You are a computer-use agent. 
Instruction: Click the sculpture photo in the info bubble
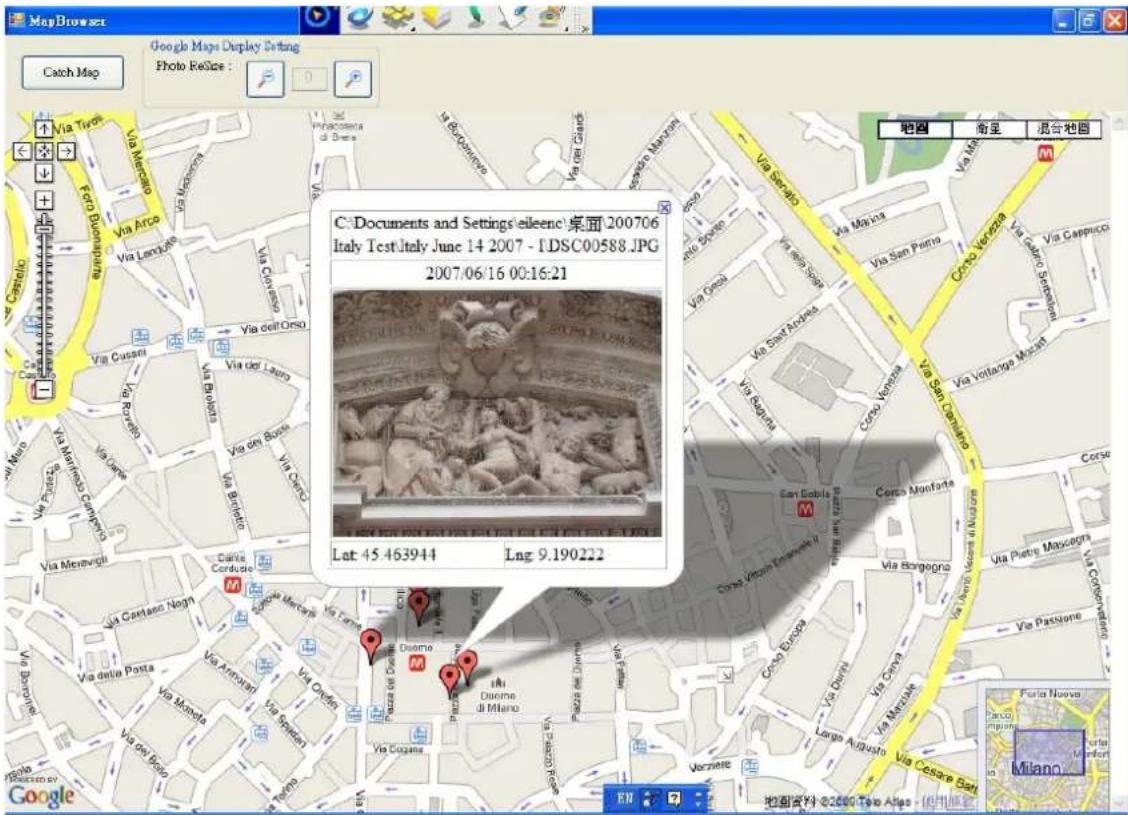(x=496, y=413)
